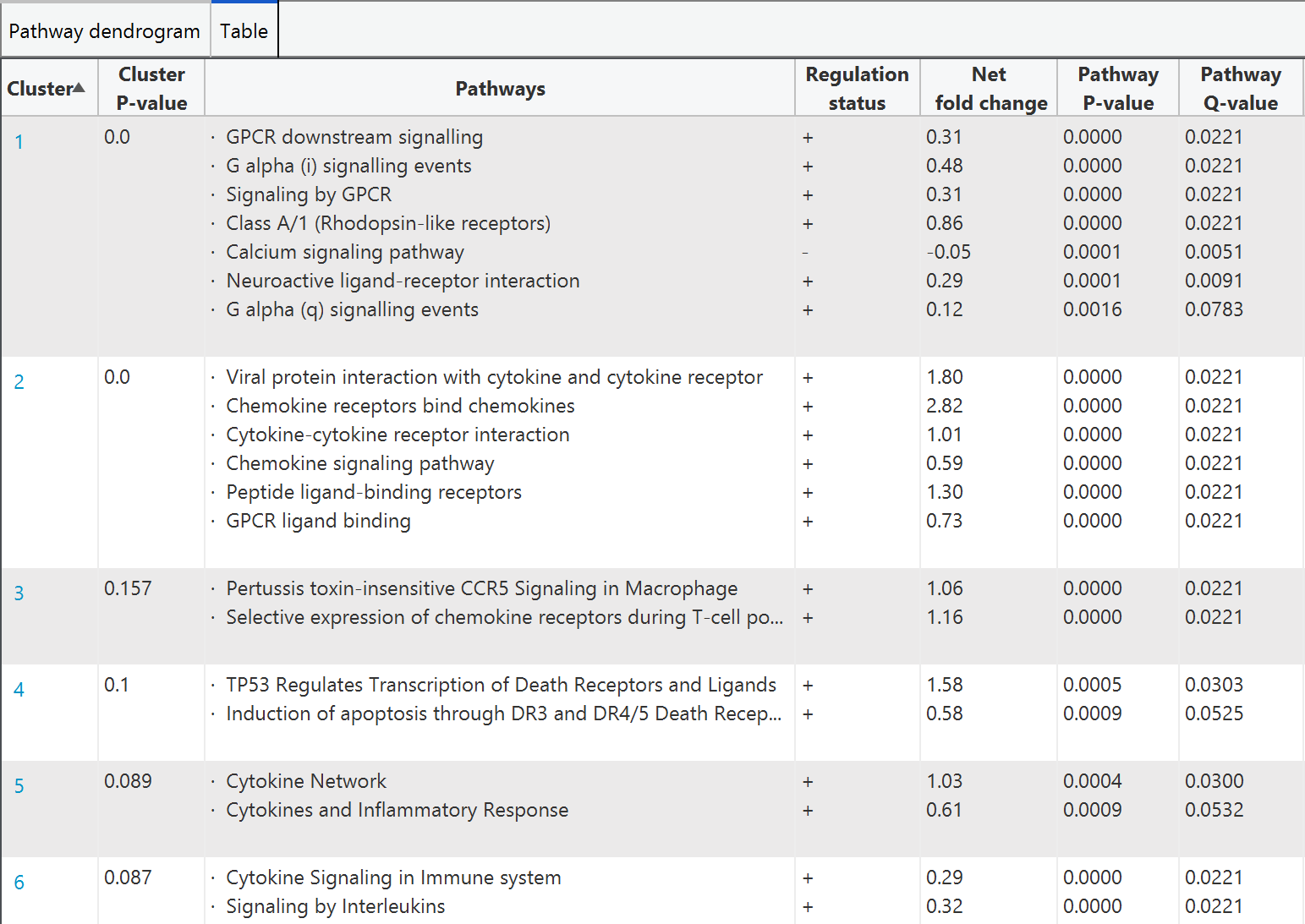The width and height of the screenshot is (1305, 924).
Task: Select Induction of apoptosis through DR3 pathway
Action: click(x=503, y=714)
